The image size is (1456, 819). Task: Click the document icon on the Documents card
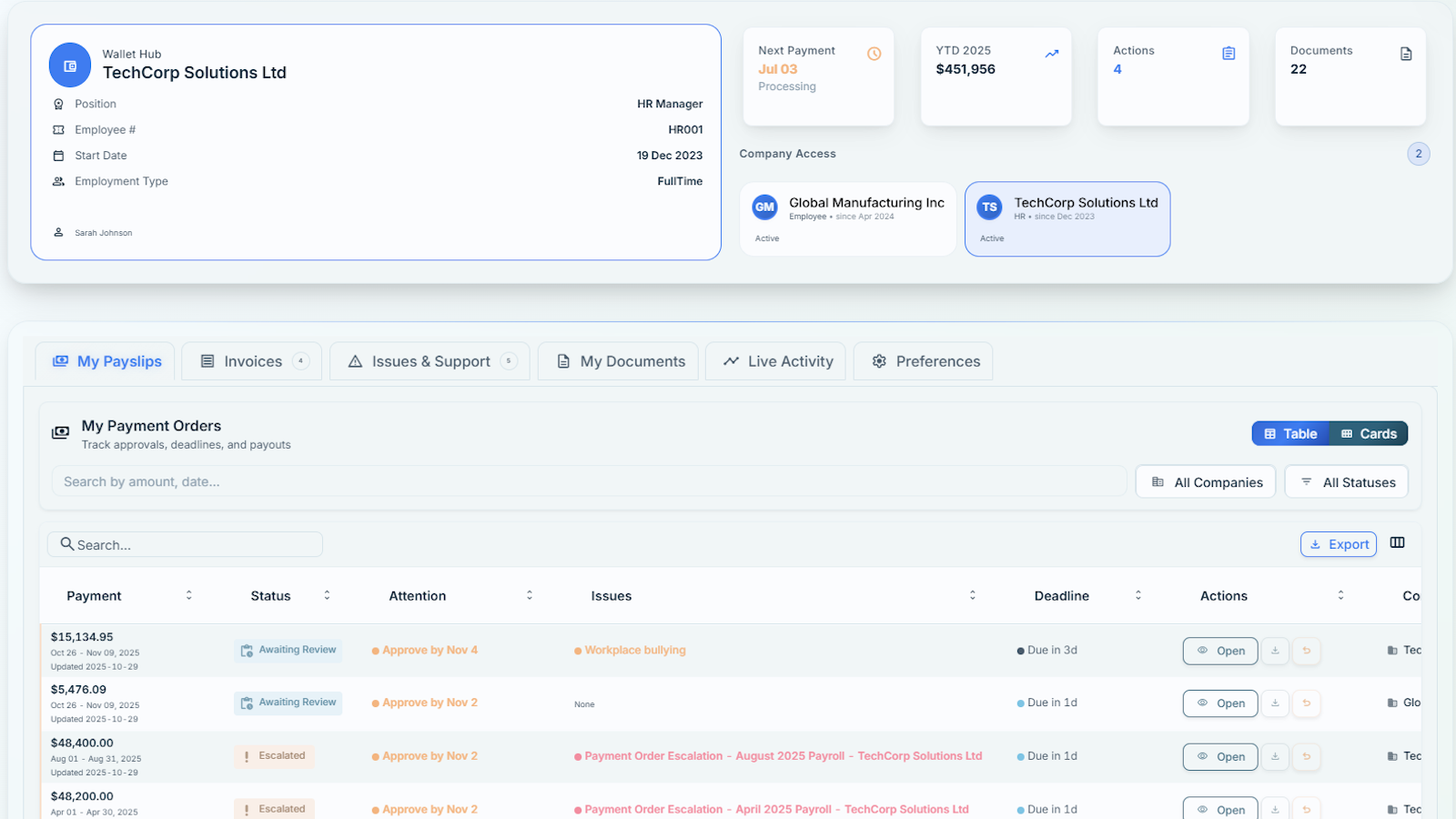point(1406,53)
